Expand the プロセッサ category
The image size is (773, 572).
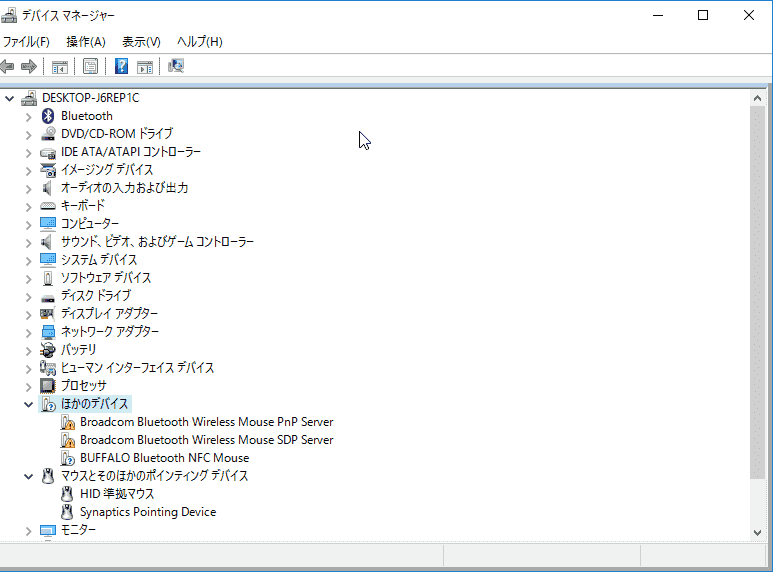pos(29,386)
